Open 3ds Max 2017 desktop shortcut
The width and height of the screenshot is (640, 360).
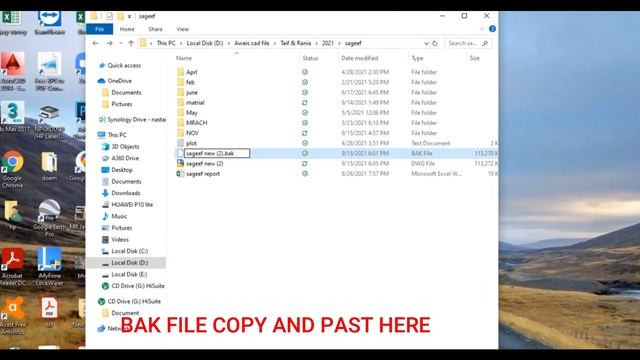click(x=13, y=118)
